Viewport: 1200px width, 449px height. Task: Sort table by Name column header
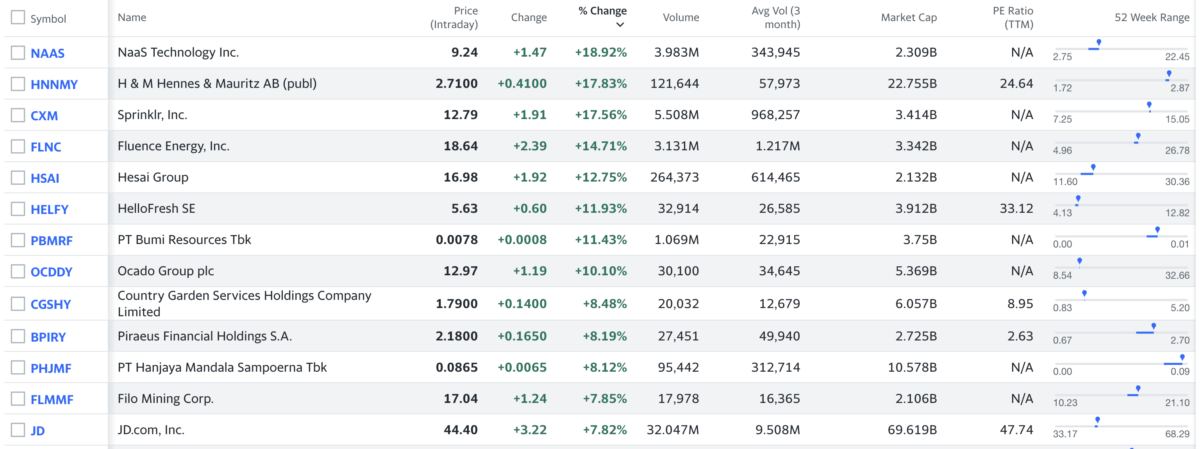coord(131,17)
